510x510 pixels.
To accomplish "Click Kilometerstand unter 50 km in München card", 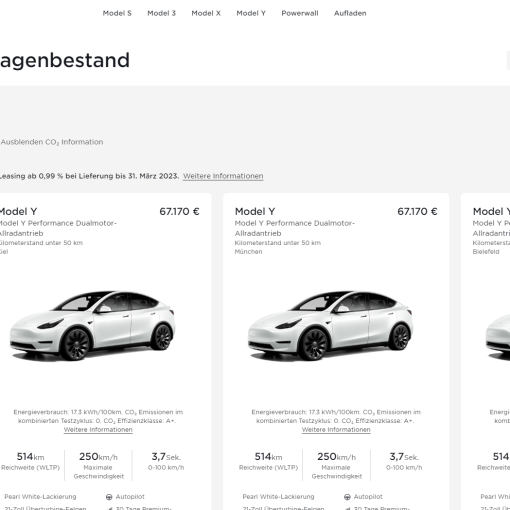I will [x=278, y=243].
